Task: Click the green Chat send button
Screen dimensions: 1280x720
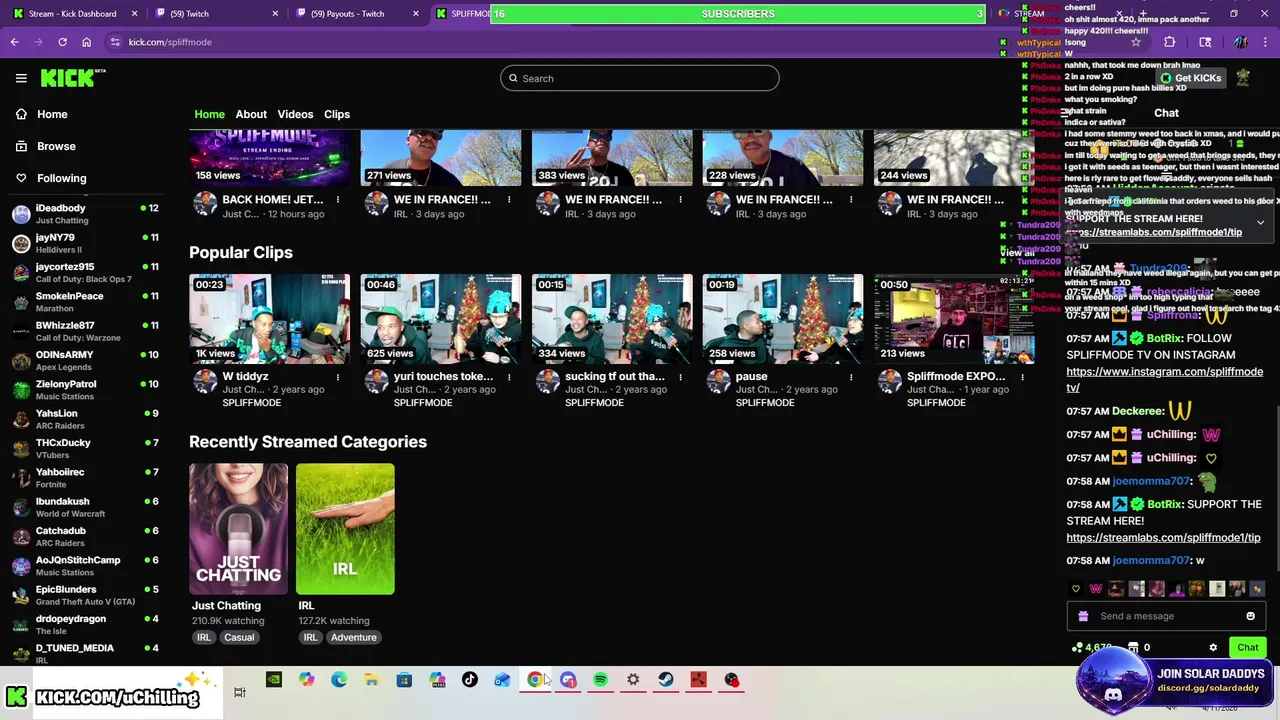Action: pos(1247,647)
